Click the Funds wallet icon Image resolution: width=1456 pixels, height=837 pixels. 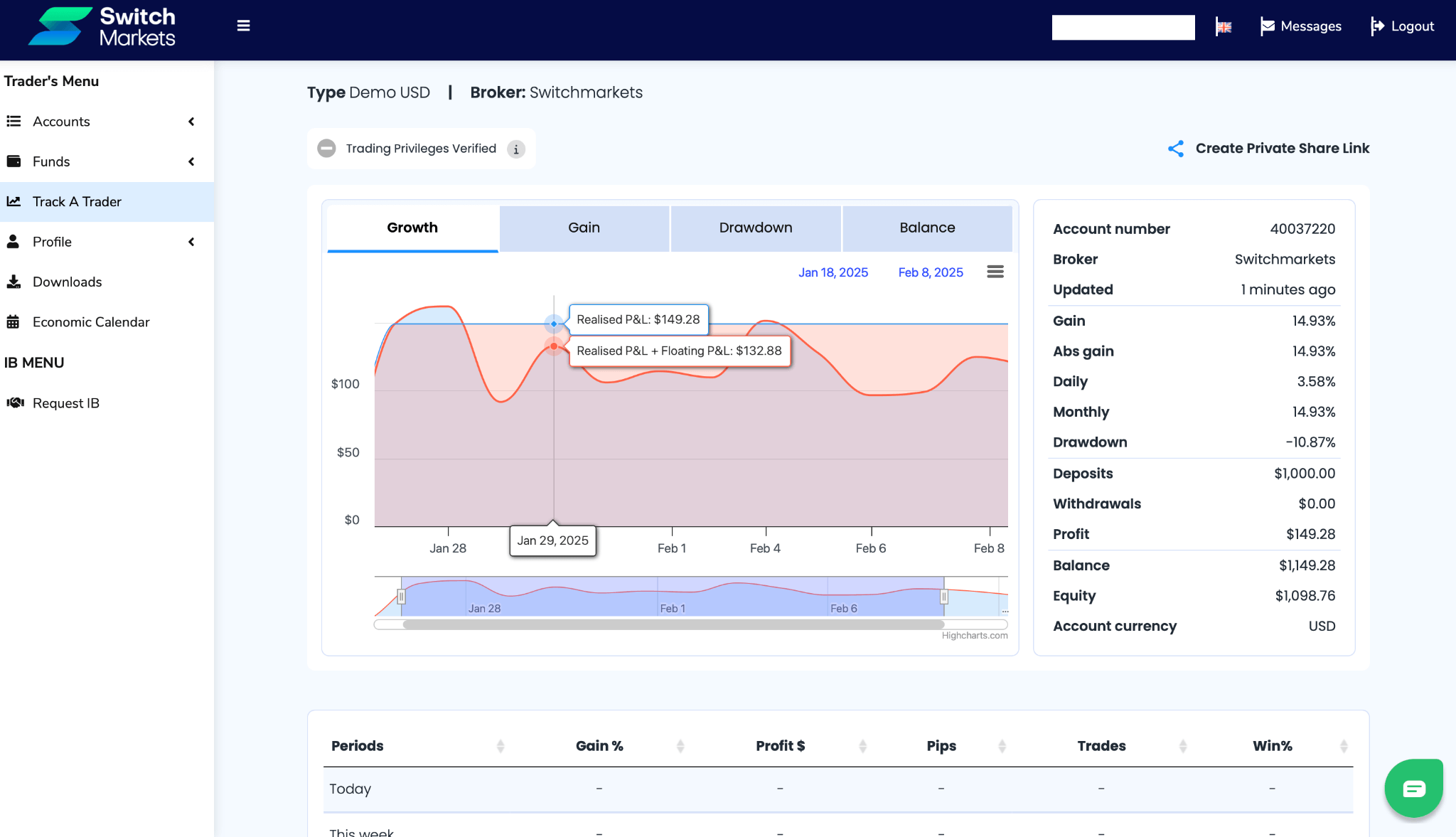coord(14,161)
